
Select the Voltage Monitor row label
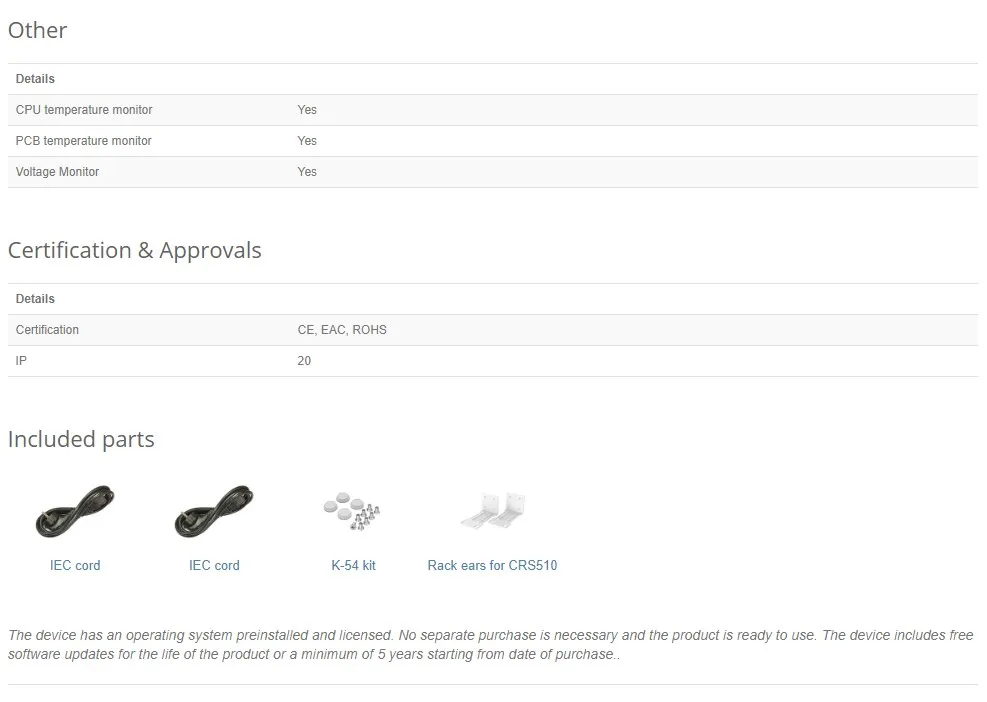click(x=57, y=172)
